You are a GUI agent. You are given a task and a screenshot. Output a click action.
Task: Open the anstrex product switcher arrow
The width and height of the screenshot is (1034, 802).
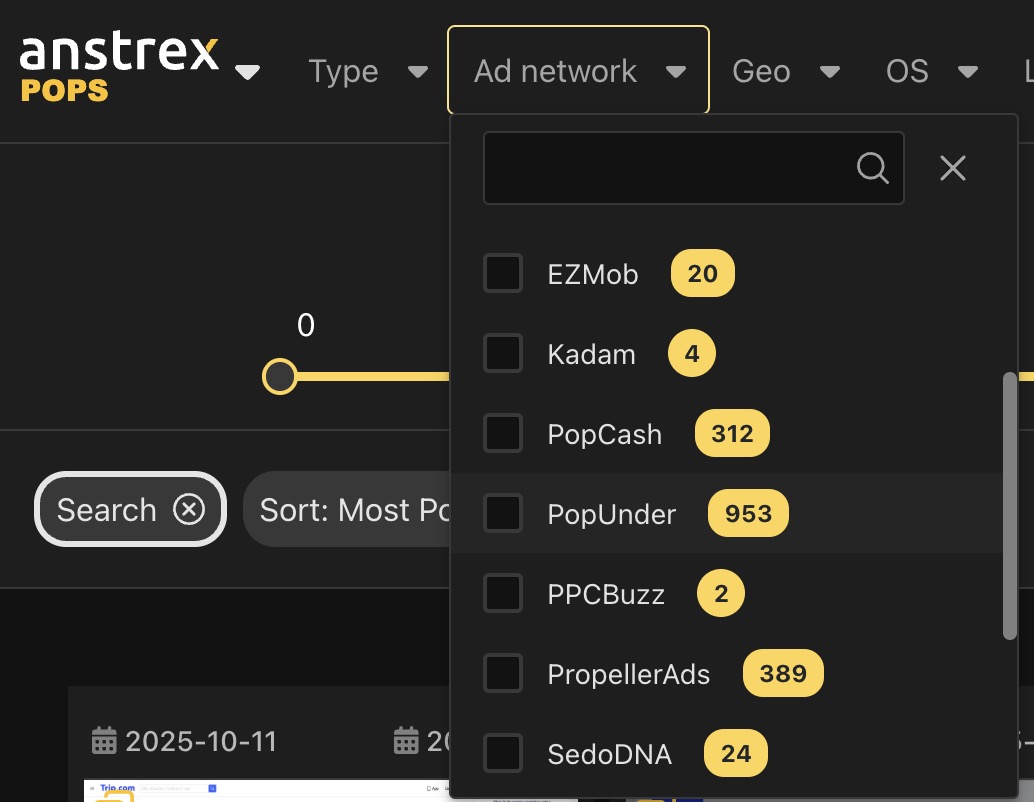pyautogui.click(x=247, y=72)
